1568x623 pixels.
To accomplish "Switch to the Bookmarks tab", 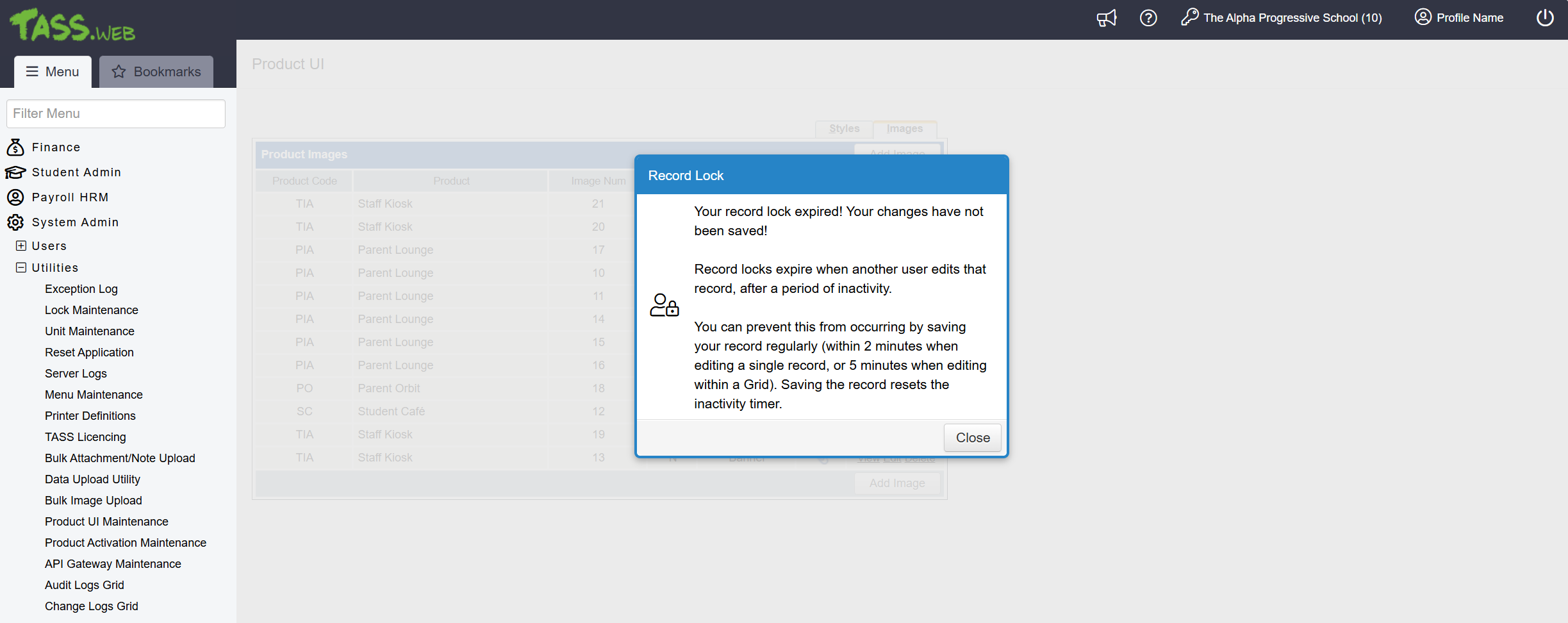I will coord(156,72).
